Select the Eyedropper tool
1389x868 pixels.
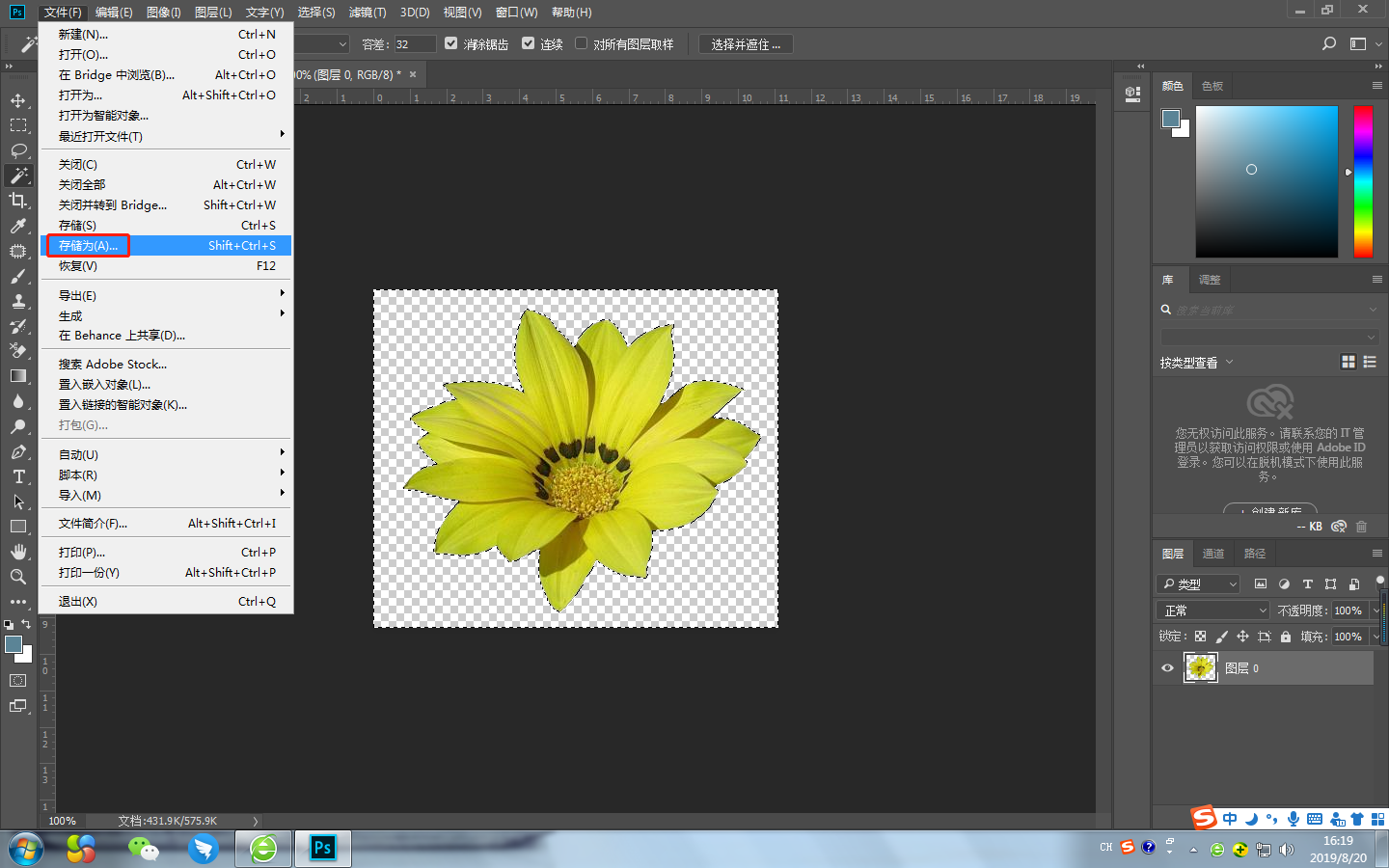click(19, 226)
